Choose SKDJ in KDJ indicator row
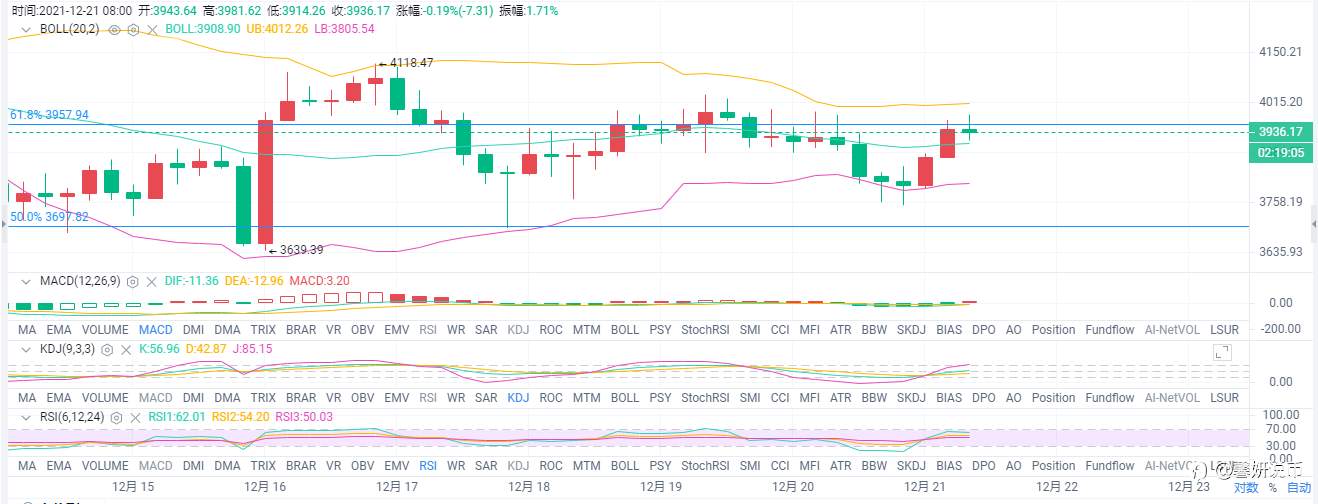Image resolution: width=1318 pixels, height=504 pixels. [911, 398]
